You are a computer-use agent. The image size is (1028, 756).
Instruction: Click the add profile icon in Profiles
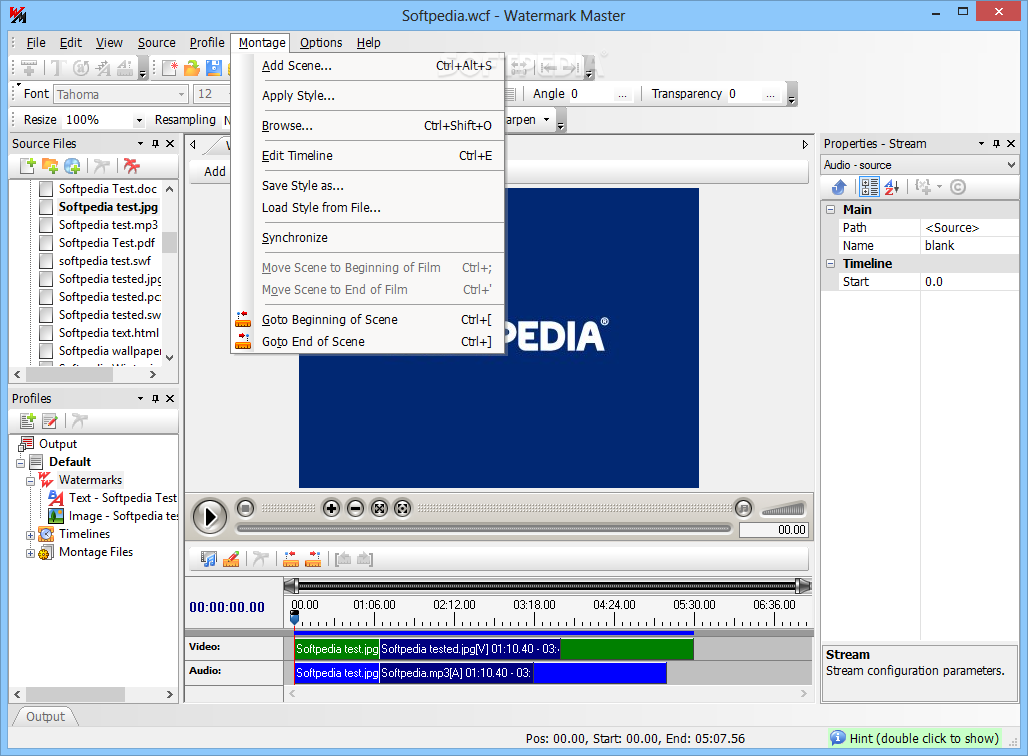28,421
